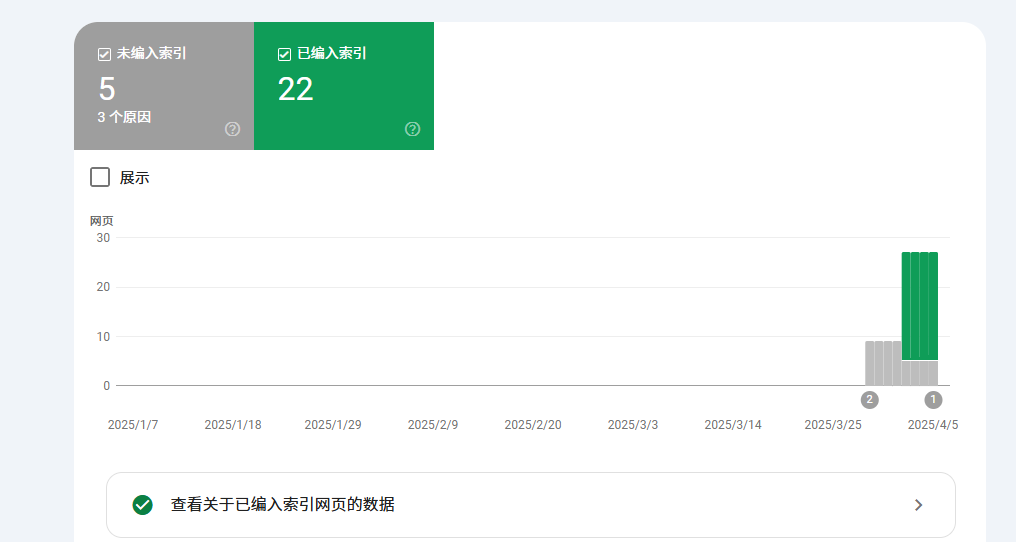The width and height of the screenshot is (1016, 542).
Task: Select the count 22 on the green card
Action: tap(295, 89)
